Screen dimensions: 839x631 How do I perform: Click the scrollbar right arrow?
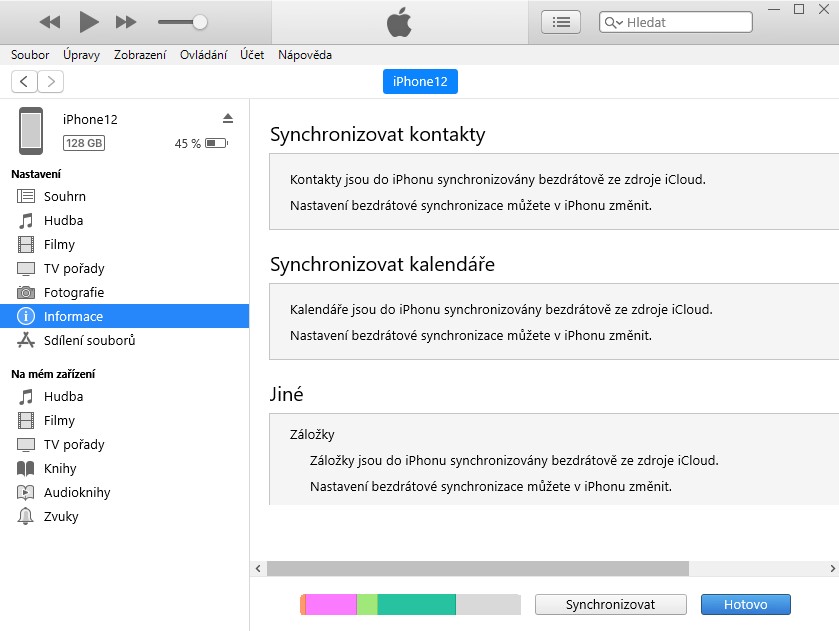click(x=832, y=568)
